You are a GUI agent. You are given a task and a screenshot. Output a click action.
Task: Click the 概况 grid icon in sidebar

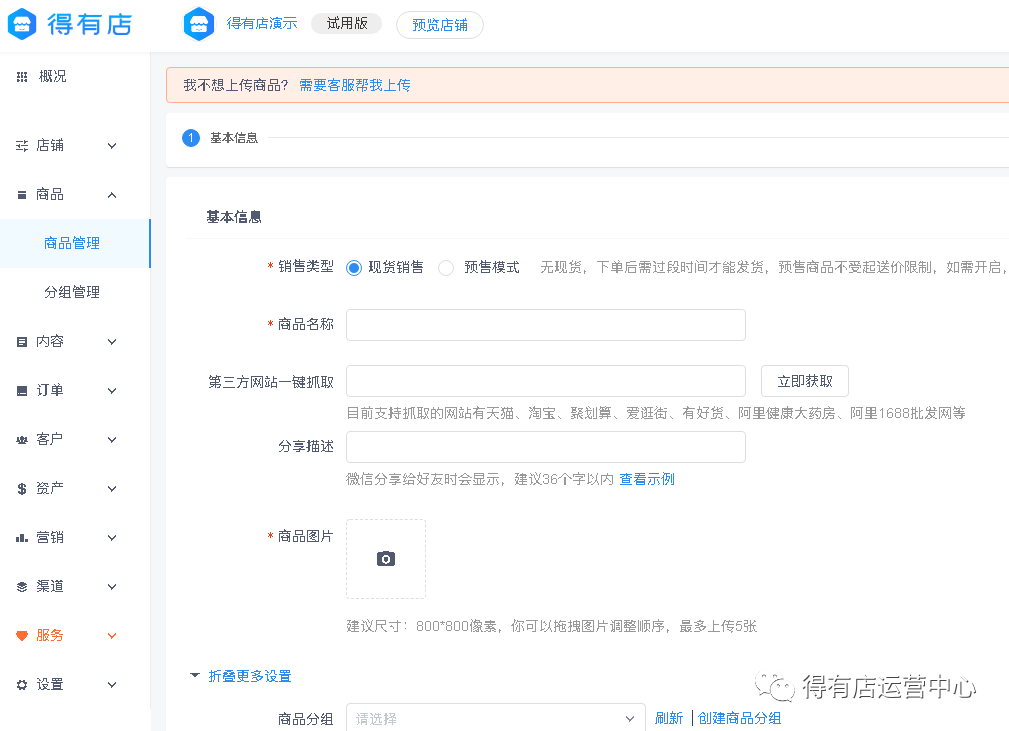point(22,77)
